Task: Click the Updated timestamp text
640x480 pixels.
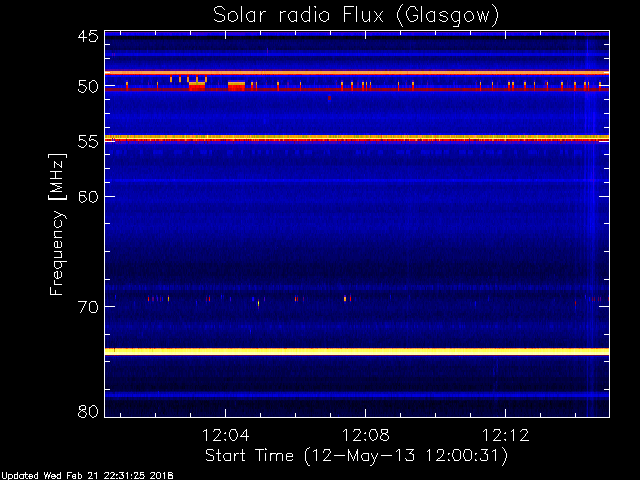Action: pos(87,476)
